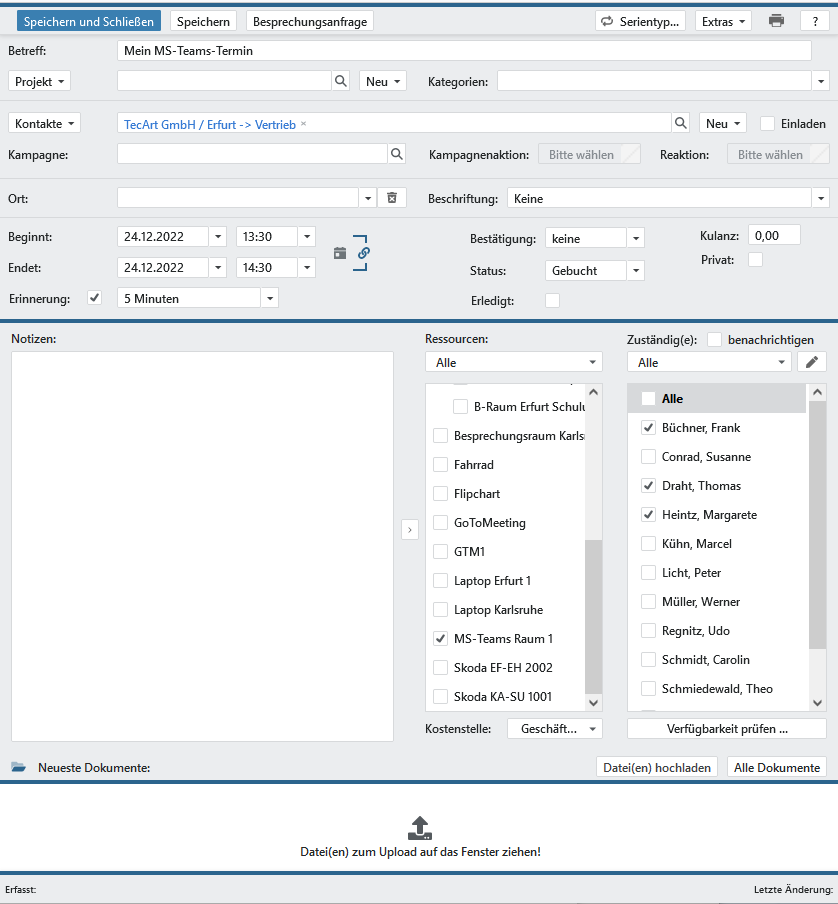
Task: Click the calendar icon beside the date fields
Action: (340, 253)
